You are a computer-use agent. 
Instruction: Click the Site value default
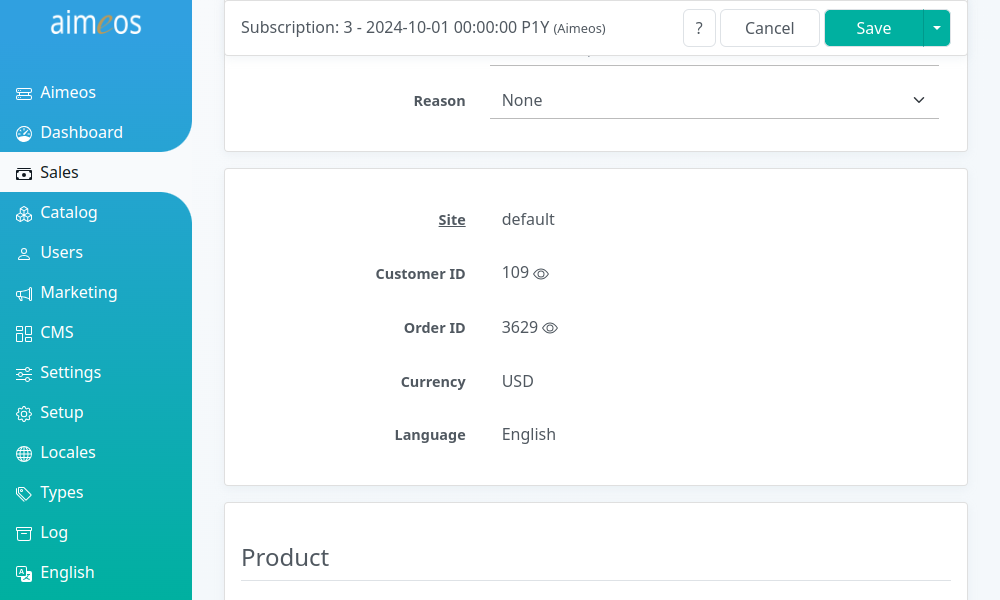(528, 219)
